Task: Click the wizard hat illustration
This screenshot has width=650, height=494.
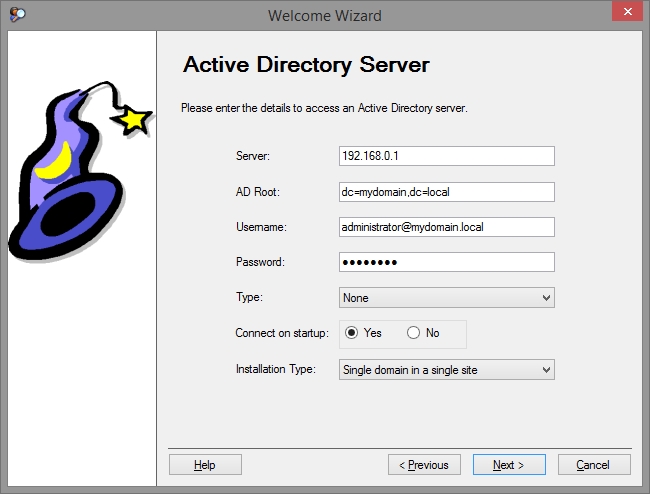Action: [x=81, y=171]
